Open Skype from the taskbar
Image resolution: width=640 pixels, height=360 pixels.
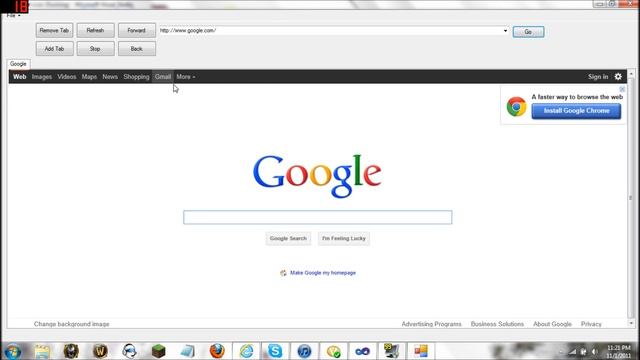point(275,351)
